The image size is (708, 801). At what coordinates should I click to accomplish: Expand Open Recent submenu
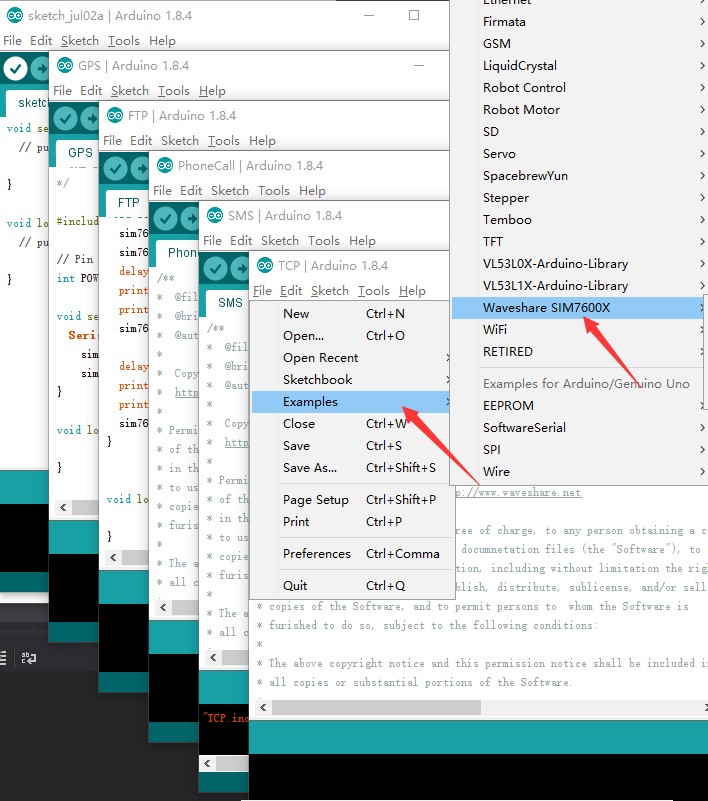pyautogui.click(x=350, y=358)
